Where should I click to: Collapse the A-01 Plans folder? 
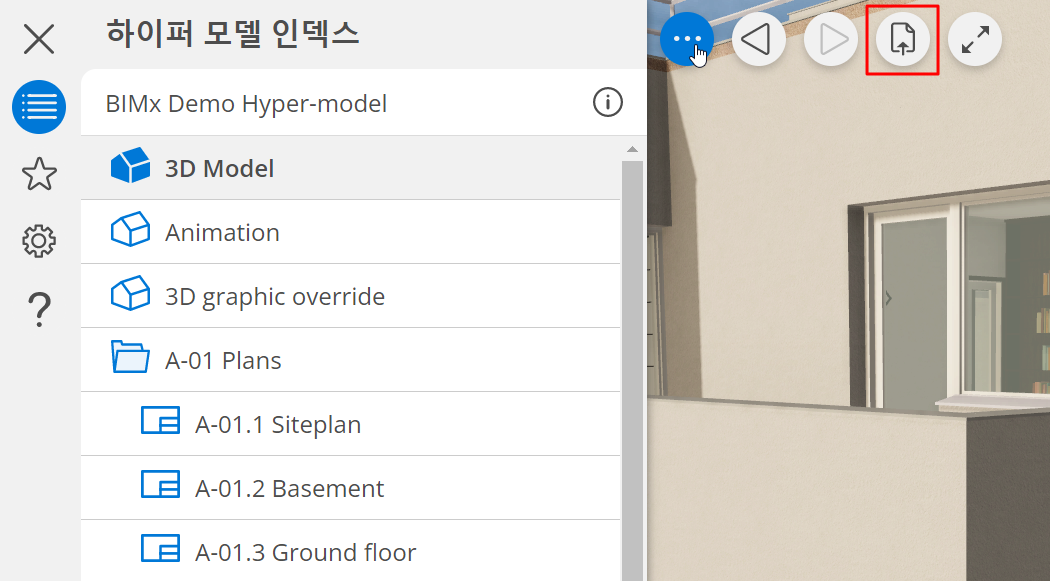pos(130,359)
